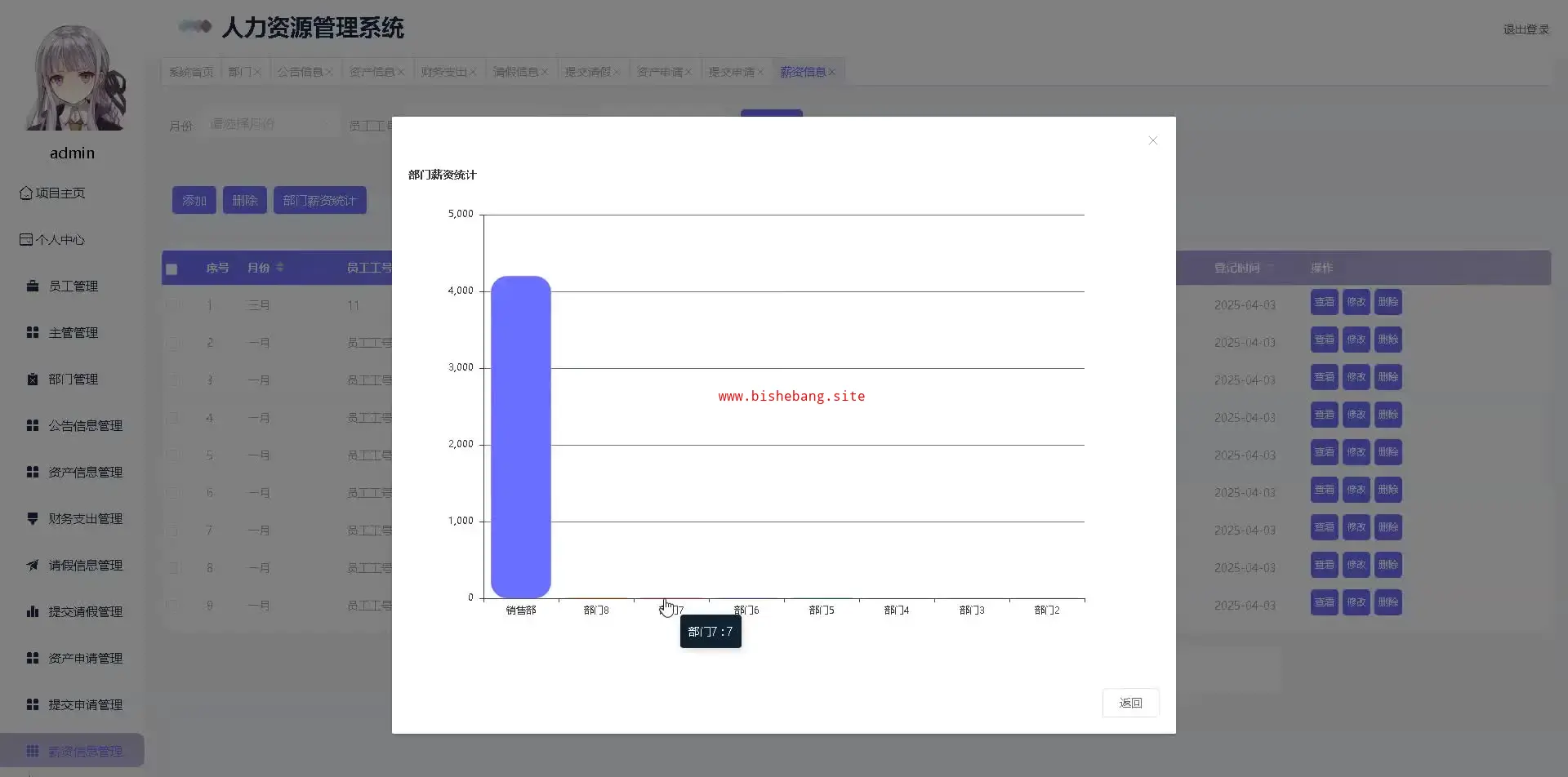Screen dimensions: 1568x777
Task: Toggle the select-all checkbox in table header
Action: point(171,269)
